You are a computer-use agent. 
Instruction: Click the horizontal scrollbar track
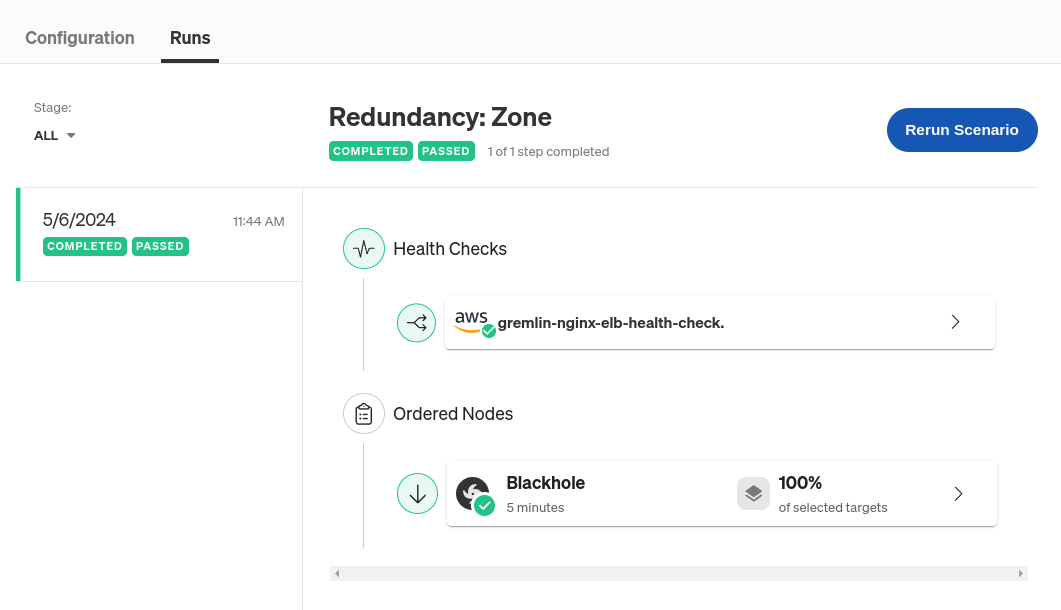pyautogui.click(x=679, y=573)
